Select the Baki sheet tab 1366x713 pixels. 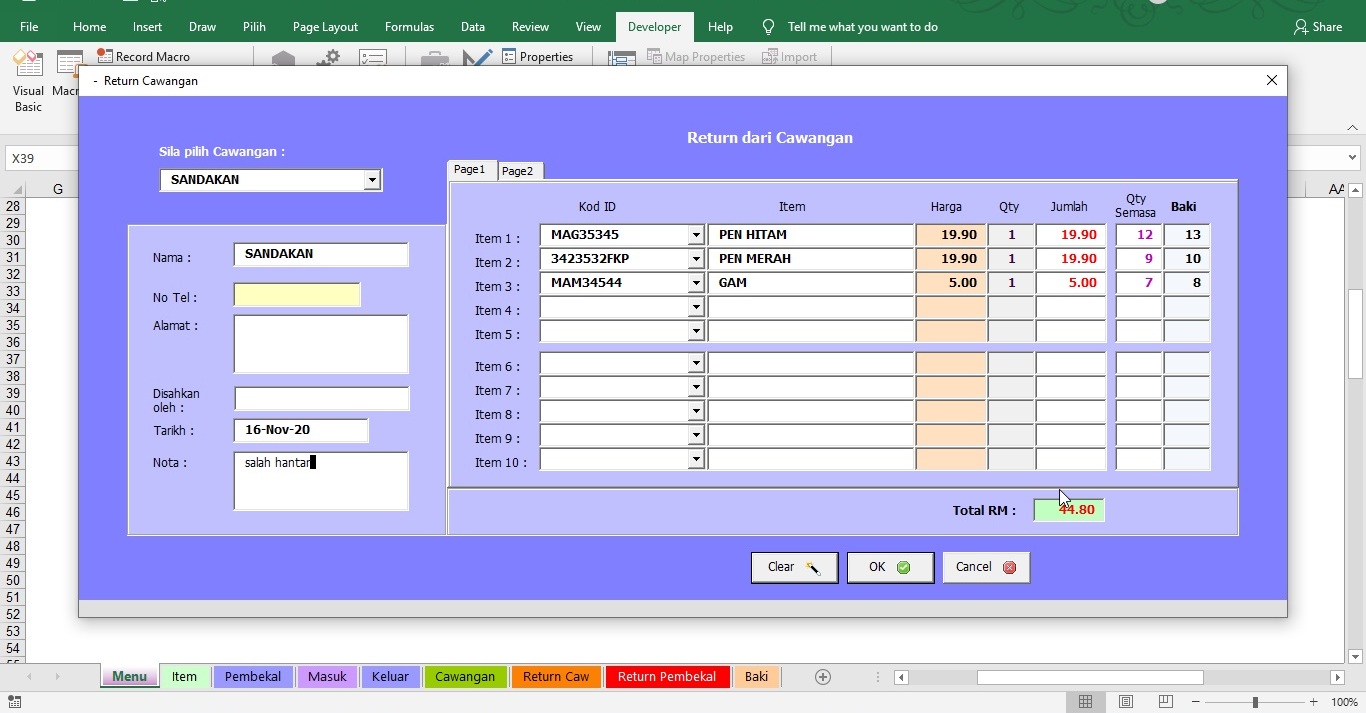tap(756, 677)
